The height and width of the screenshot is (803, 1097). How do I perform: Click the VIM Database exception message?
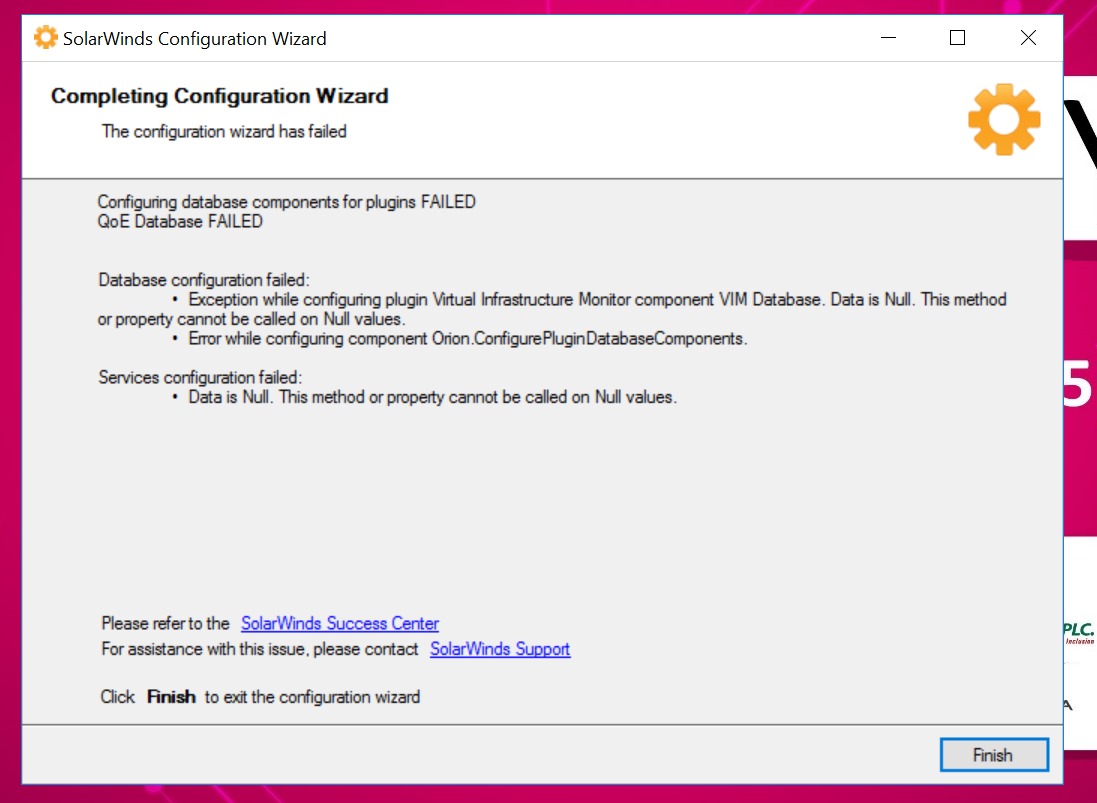[552, 309]
